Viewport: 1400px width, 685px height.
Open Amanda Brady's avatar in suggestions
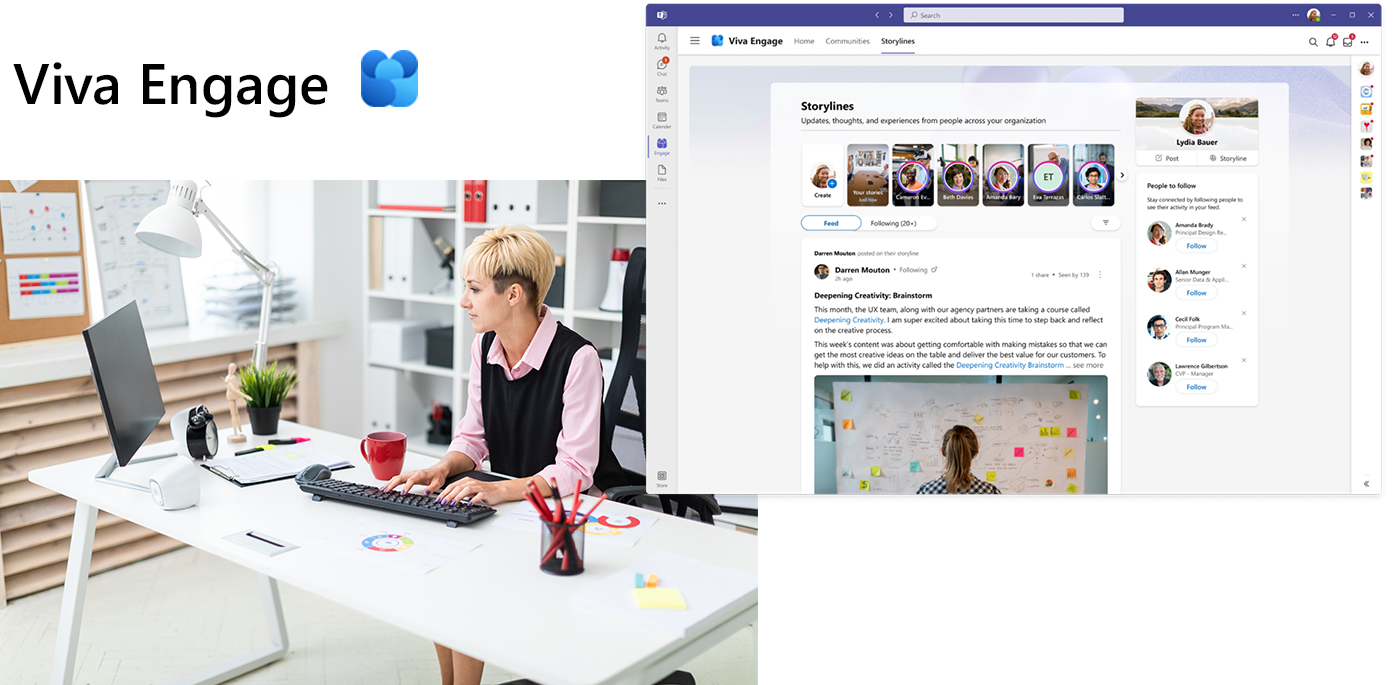pos(1159,233)
